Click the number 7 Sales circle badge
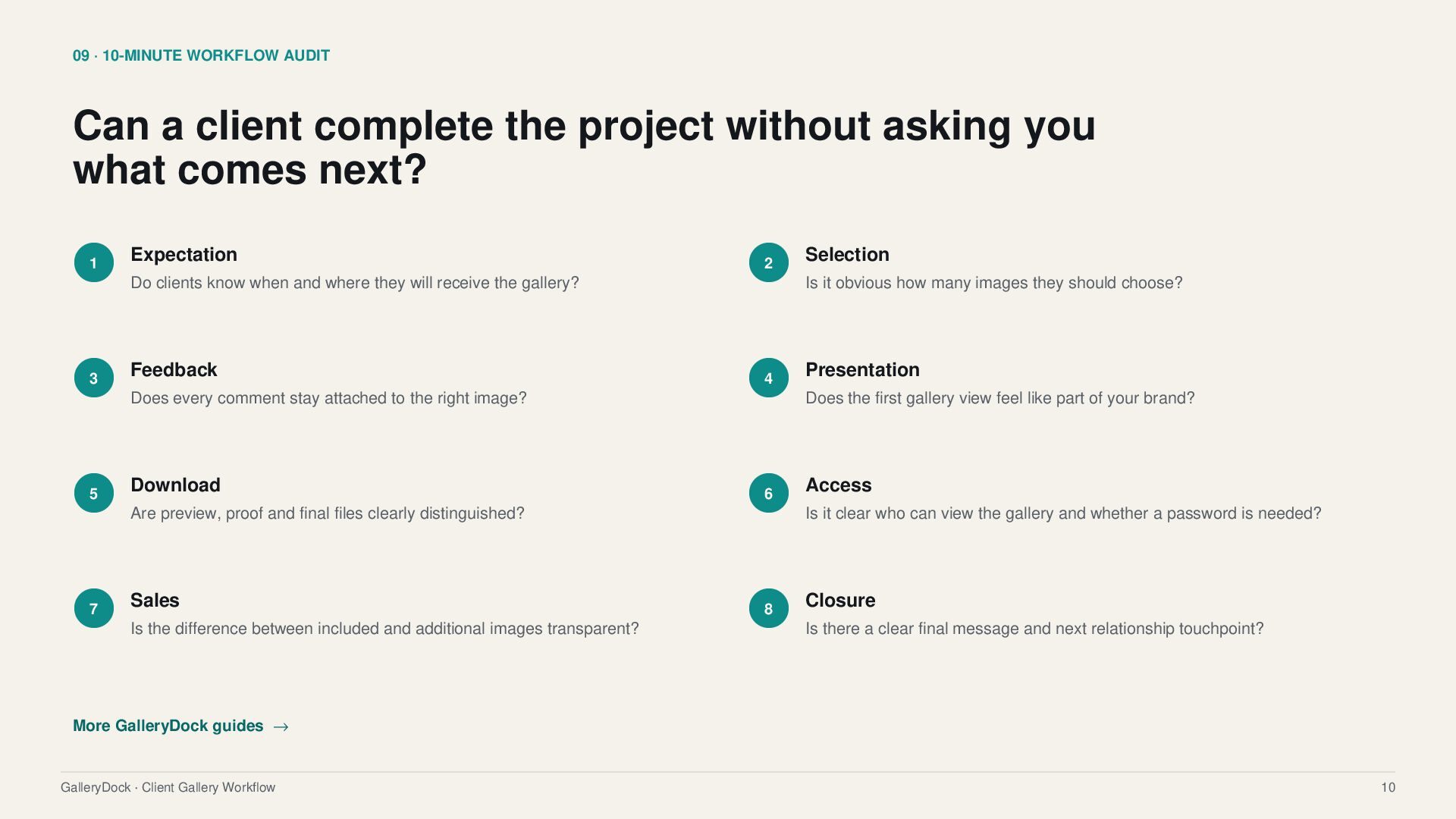This screenshot has height=819, width=1456. coord(94,608)
